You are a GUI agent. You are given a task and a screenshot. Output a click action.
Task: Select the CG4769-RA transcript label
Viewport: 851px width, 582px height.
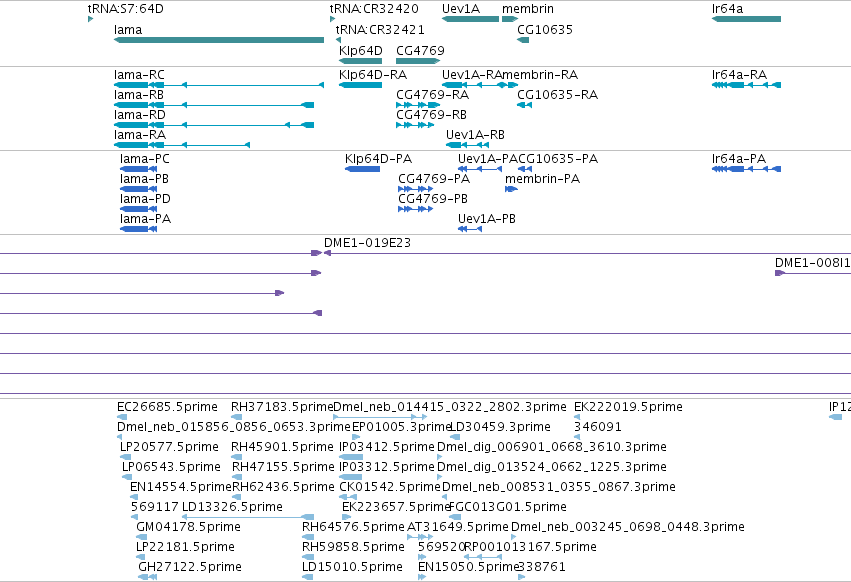point(433,94)
